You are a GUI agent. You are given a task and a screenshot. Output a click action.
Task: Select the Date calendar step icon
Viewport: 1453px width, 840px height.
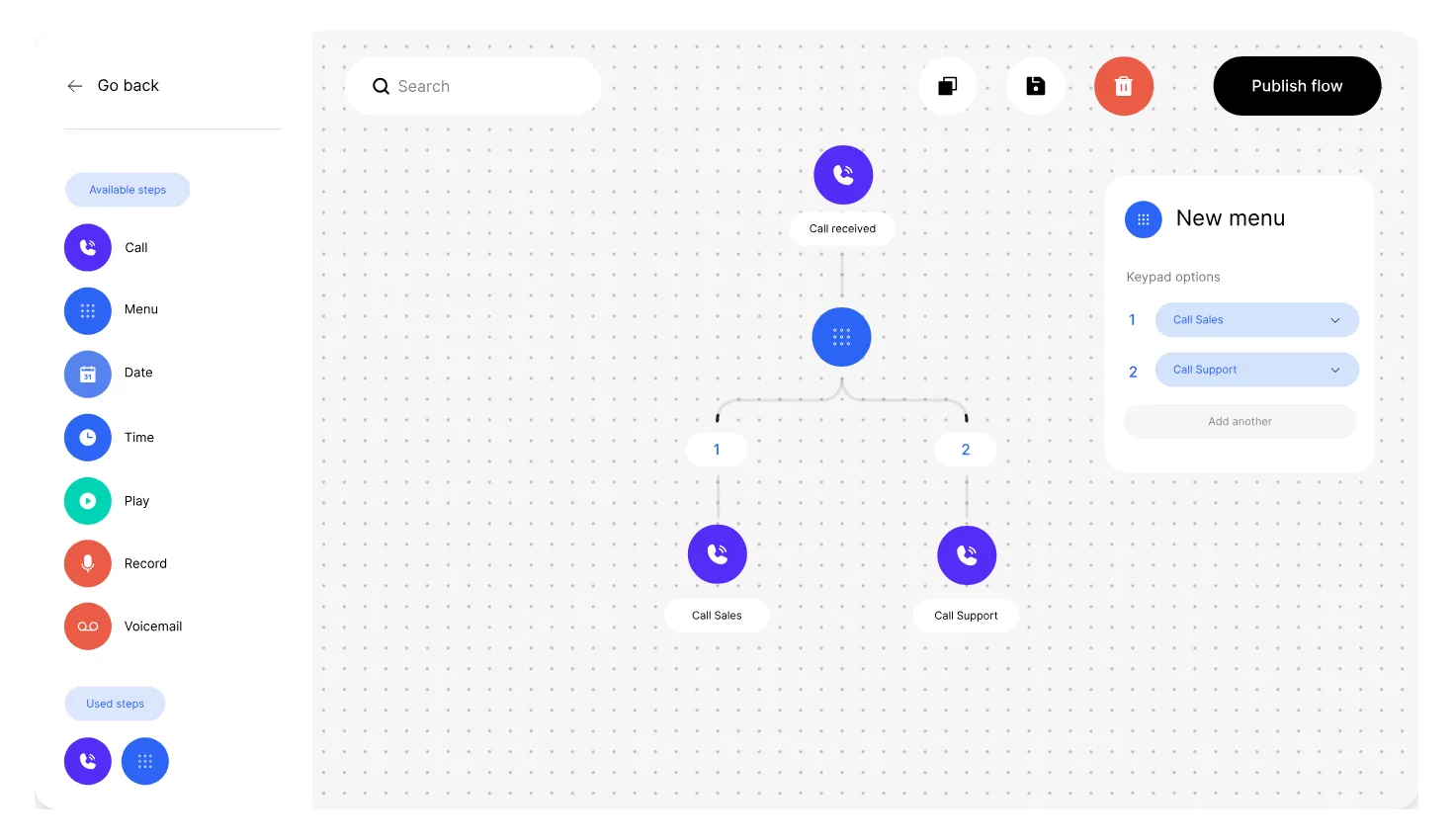coord(88,374)
